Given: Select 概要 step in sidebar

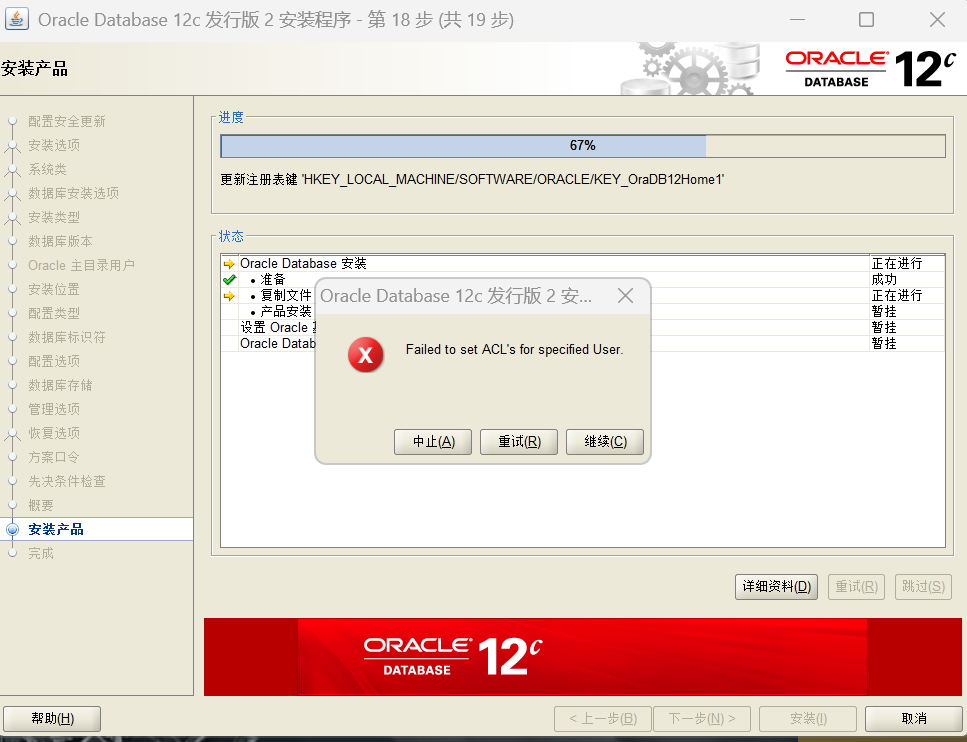Looking at the screenshot, I should tap(41, 506).
